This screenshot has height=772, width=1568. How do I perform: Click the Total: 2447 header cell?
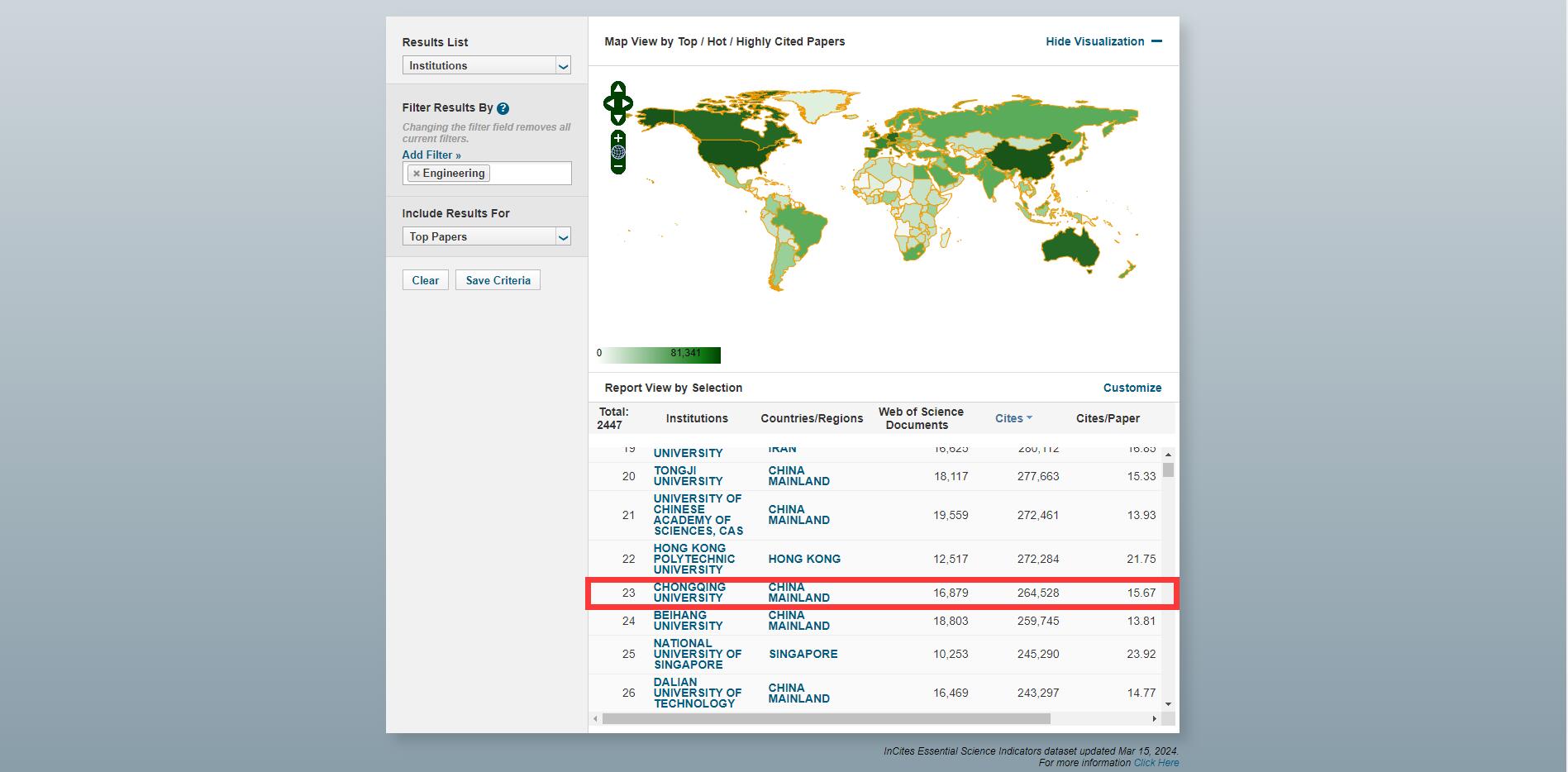pos(612,418)
